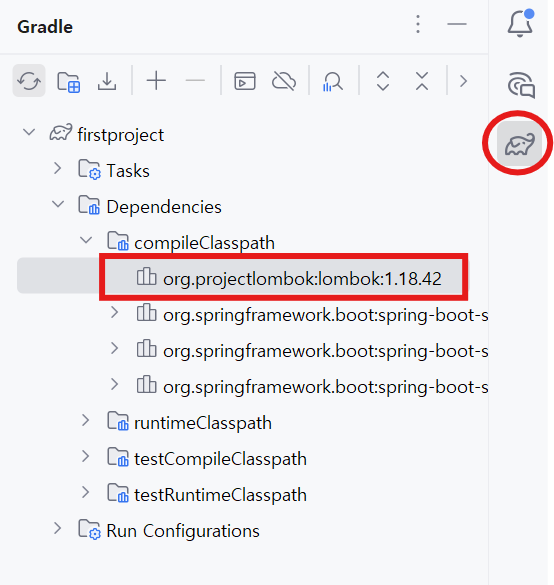
Task: Click Analyze Dependencies magnifier icon
Action: click(x=332, y=81)
